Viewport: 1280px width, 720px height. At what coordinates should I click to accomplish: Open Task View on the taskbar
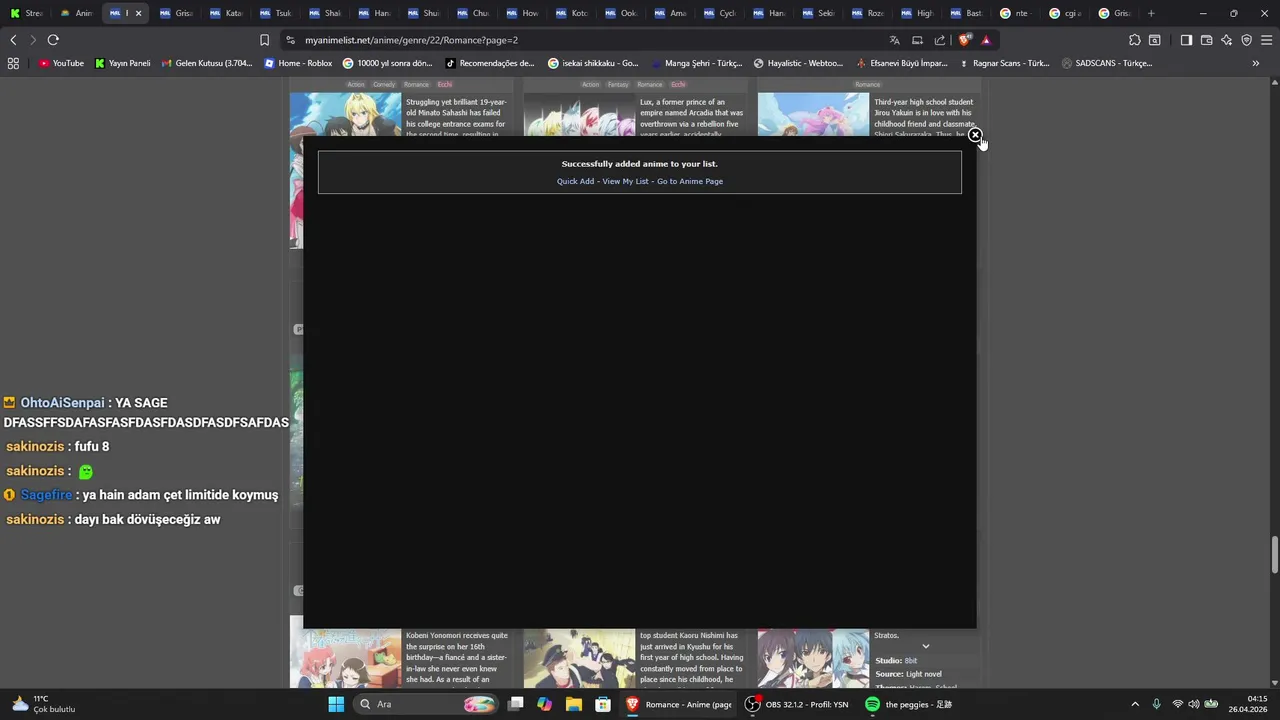coord(516,704)
